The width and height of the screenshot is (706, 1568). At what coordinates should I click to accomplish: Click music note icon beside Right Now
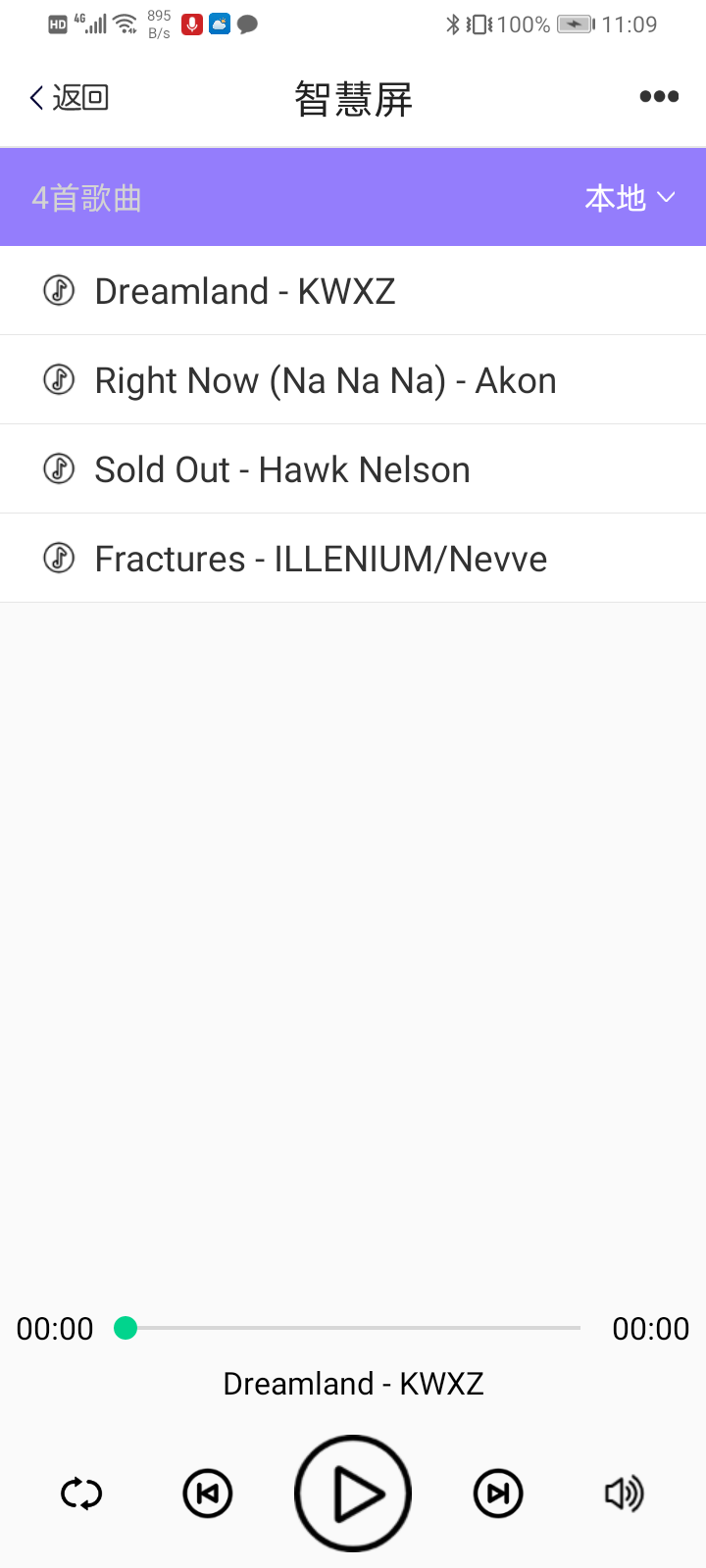click(x=59, y=379)
